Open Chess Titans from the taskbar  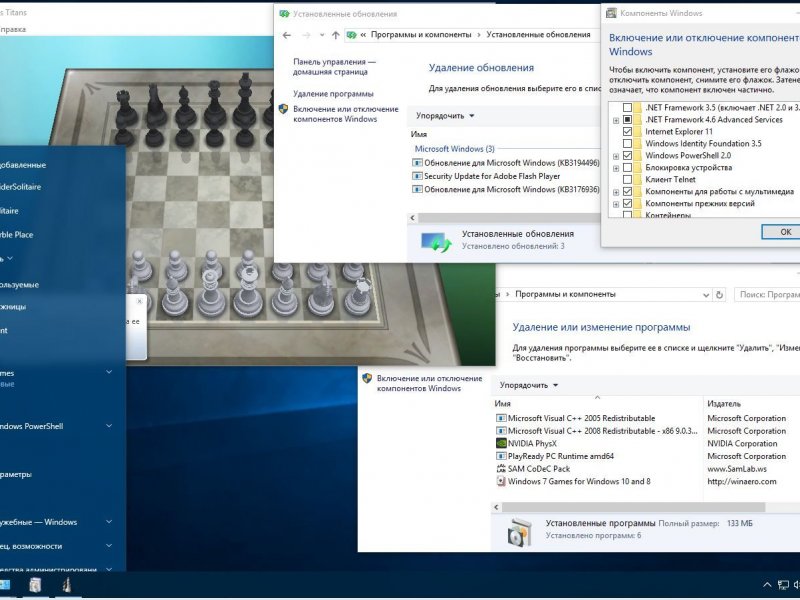(67, 585)
